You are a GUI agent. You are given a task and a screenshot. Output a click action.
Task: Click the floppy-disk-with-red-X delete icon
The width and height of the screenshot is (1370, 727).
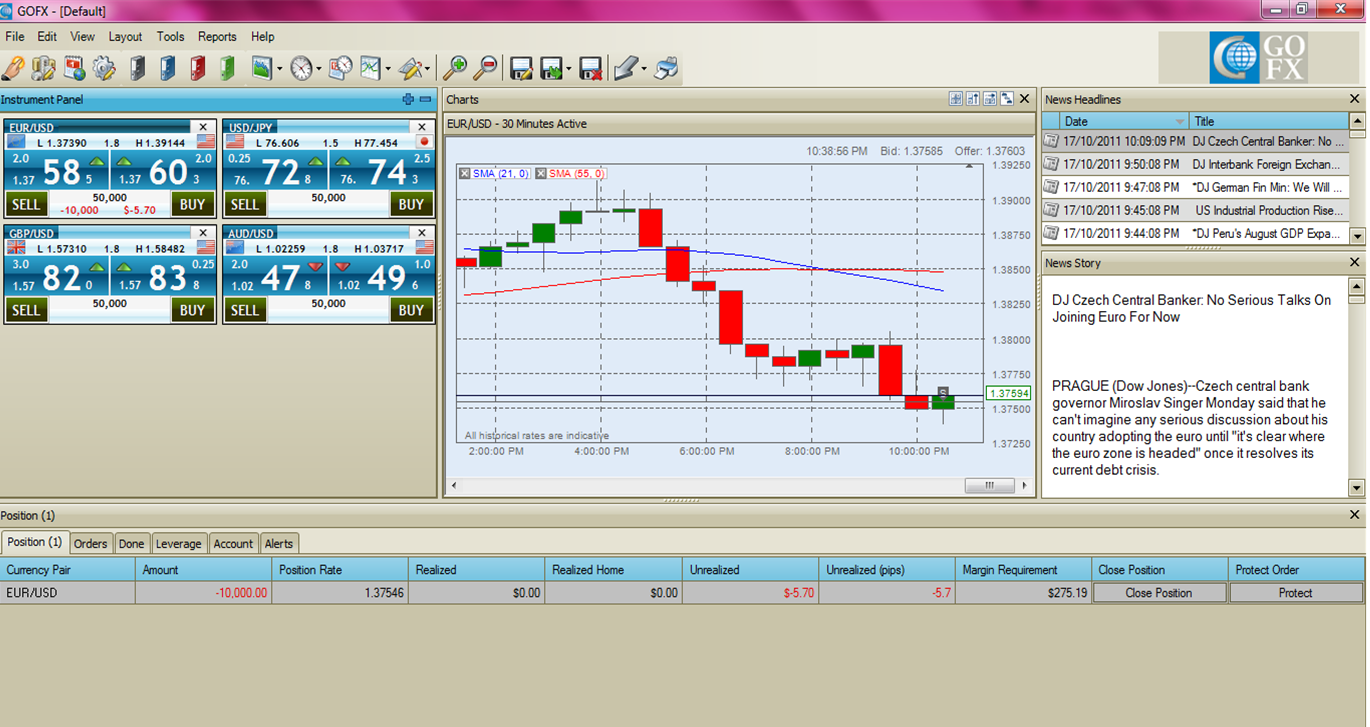tap(591, 68)
